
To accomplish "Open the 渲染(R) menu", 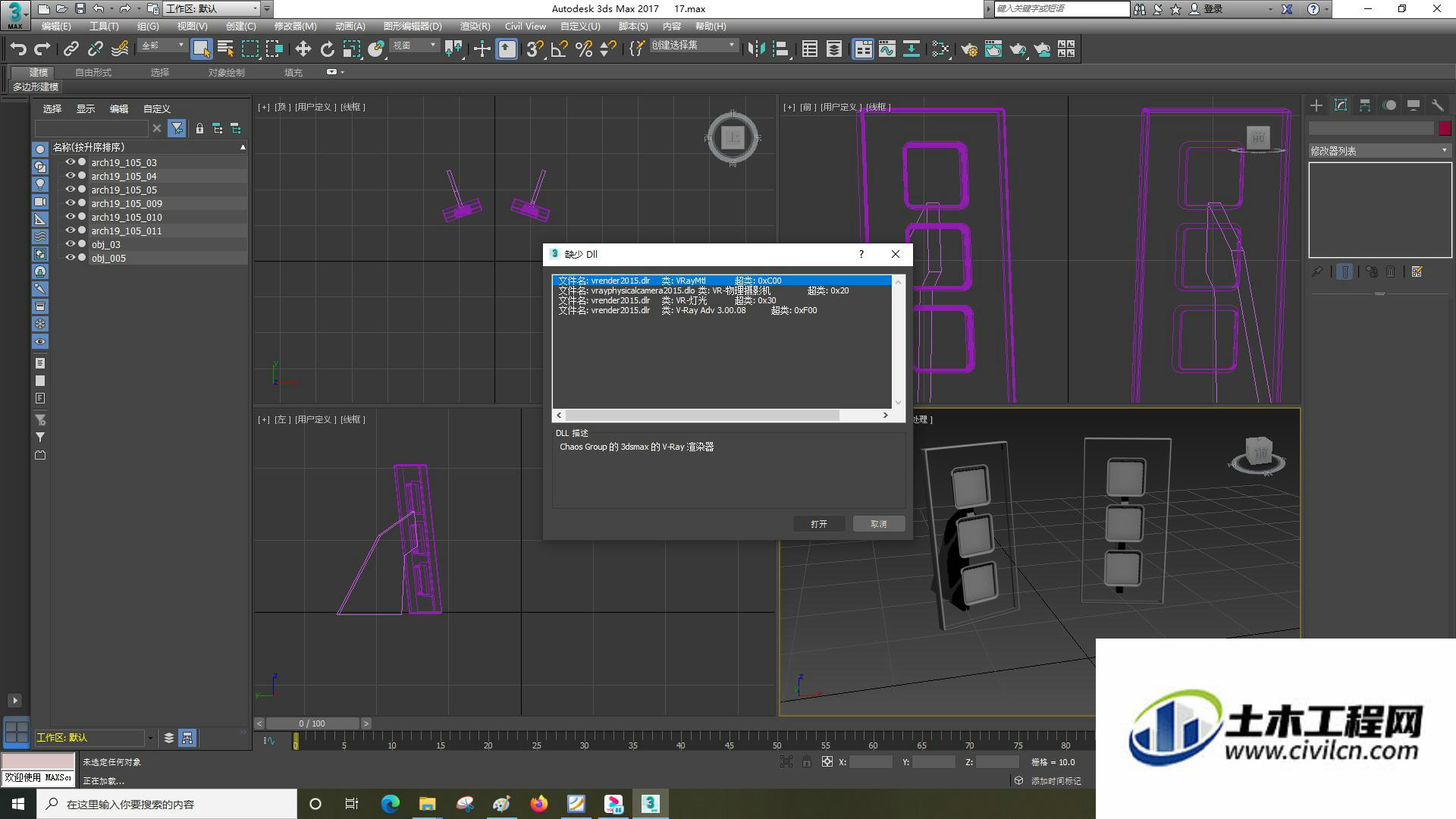I will point(475,26).
